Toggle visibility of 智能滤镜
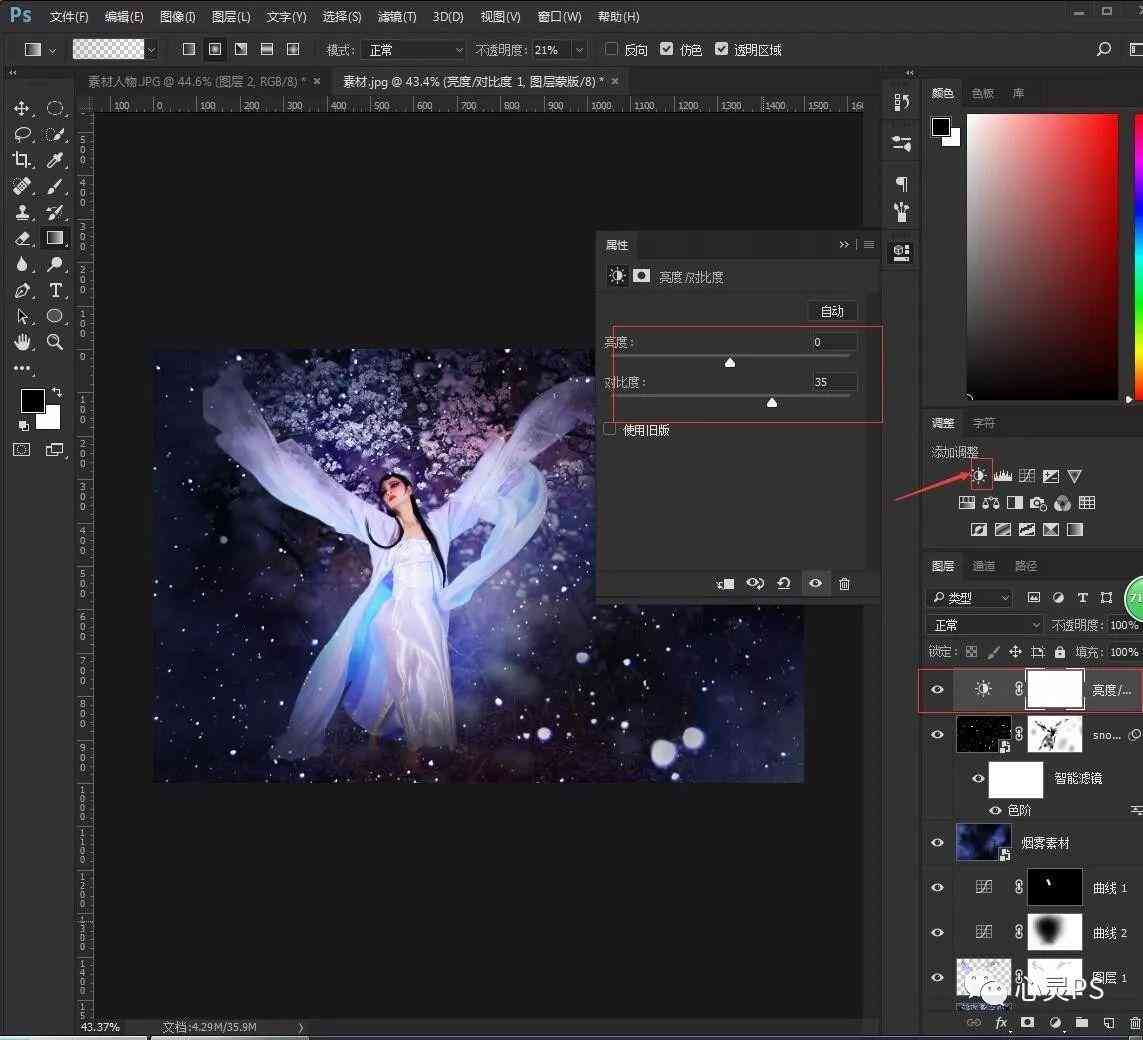The image size is (1143, 1040). tap(978, 778)
